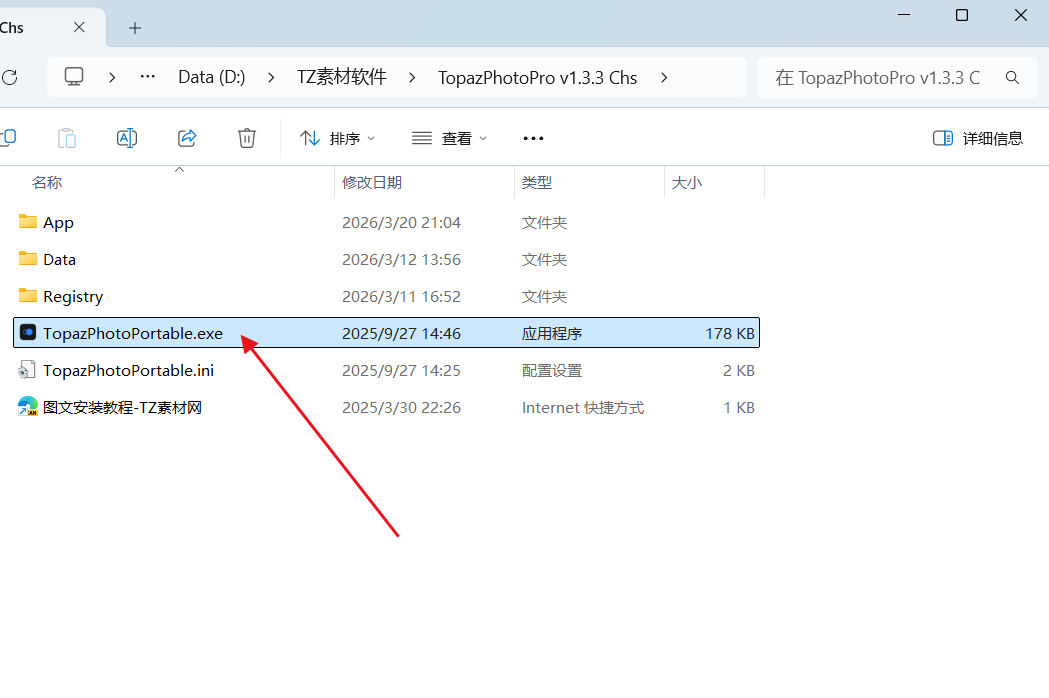This screenshot has width=1049, height=698.
Task: Click date 2026/3/11 16:52
Action: [401, 296]
